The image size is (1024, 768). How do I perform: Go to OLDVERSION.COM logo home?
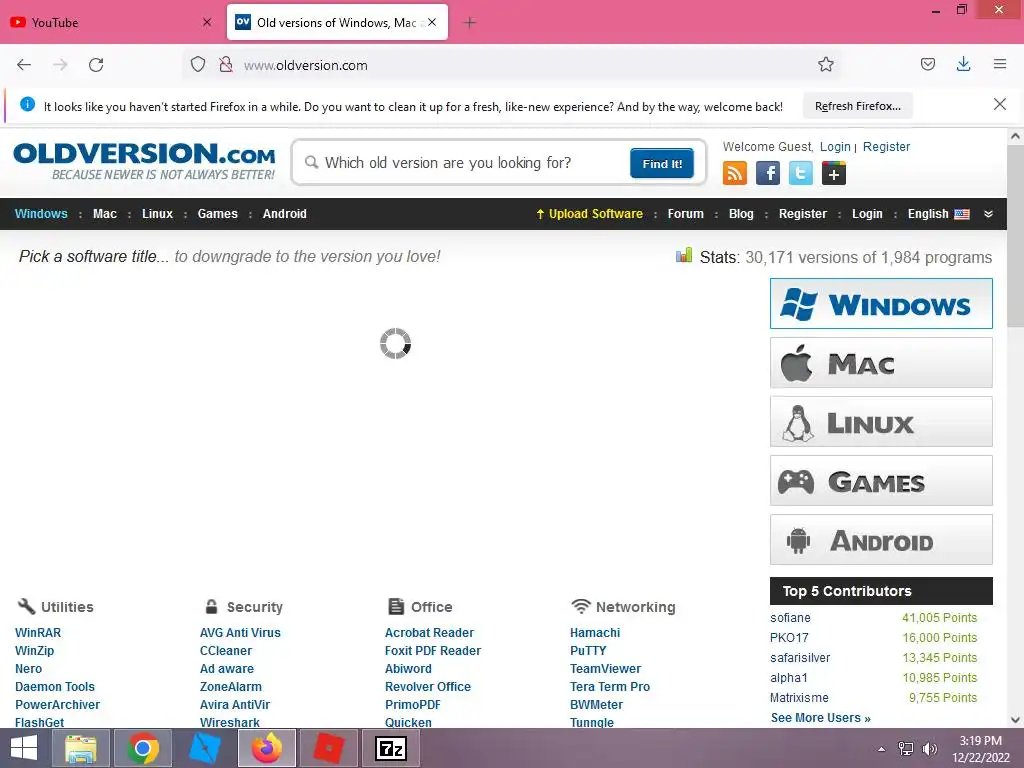point(144,161)
